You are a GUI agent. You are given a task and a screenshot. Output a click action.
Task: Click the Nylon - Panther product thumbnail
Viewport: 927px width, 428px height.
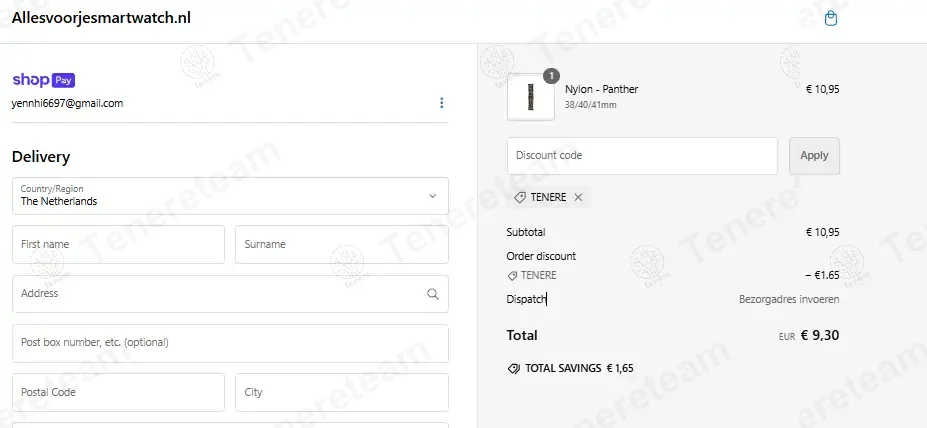pyautogui.click(x=531, y=96)
